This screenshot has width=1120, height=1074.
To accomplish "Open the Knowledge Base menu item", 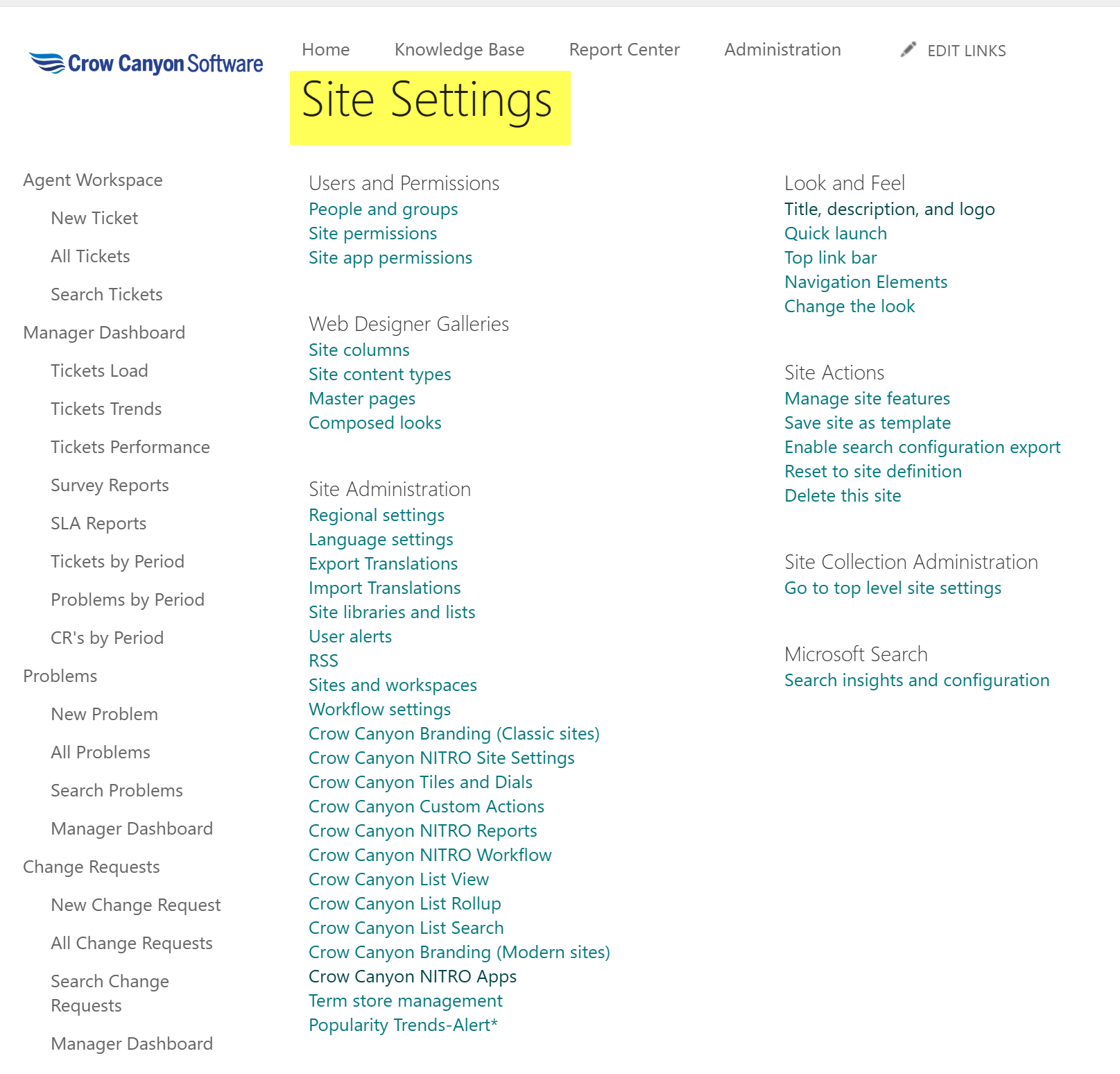I will 459,50.
